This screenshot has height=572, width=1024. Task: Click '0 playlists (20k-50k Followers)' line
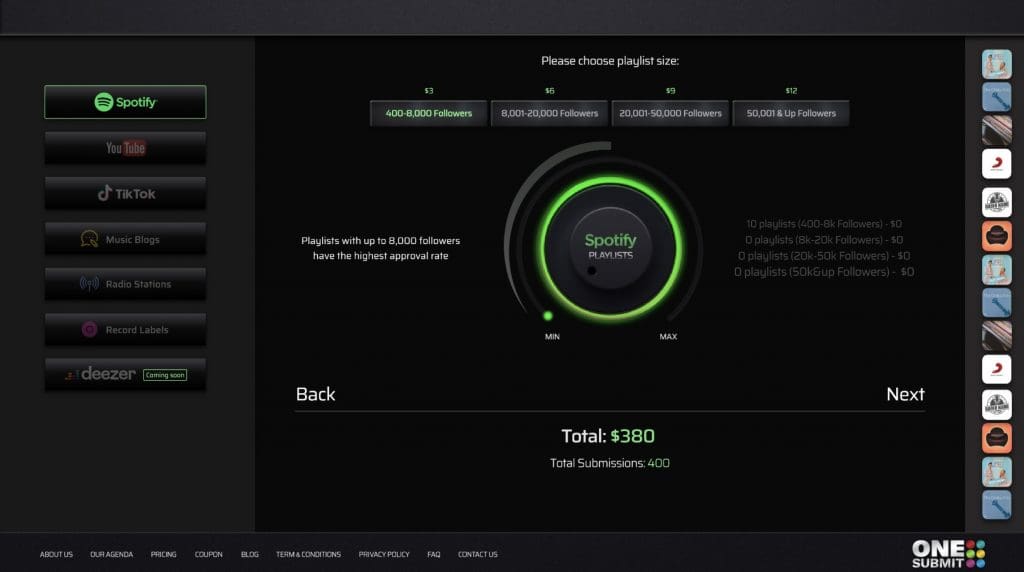click(x=824, y=256)
